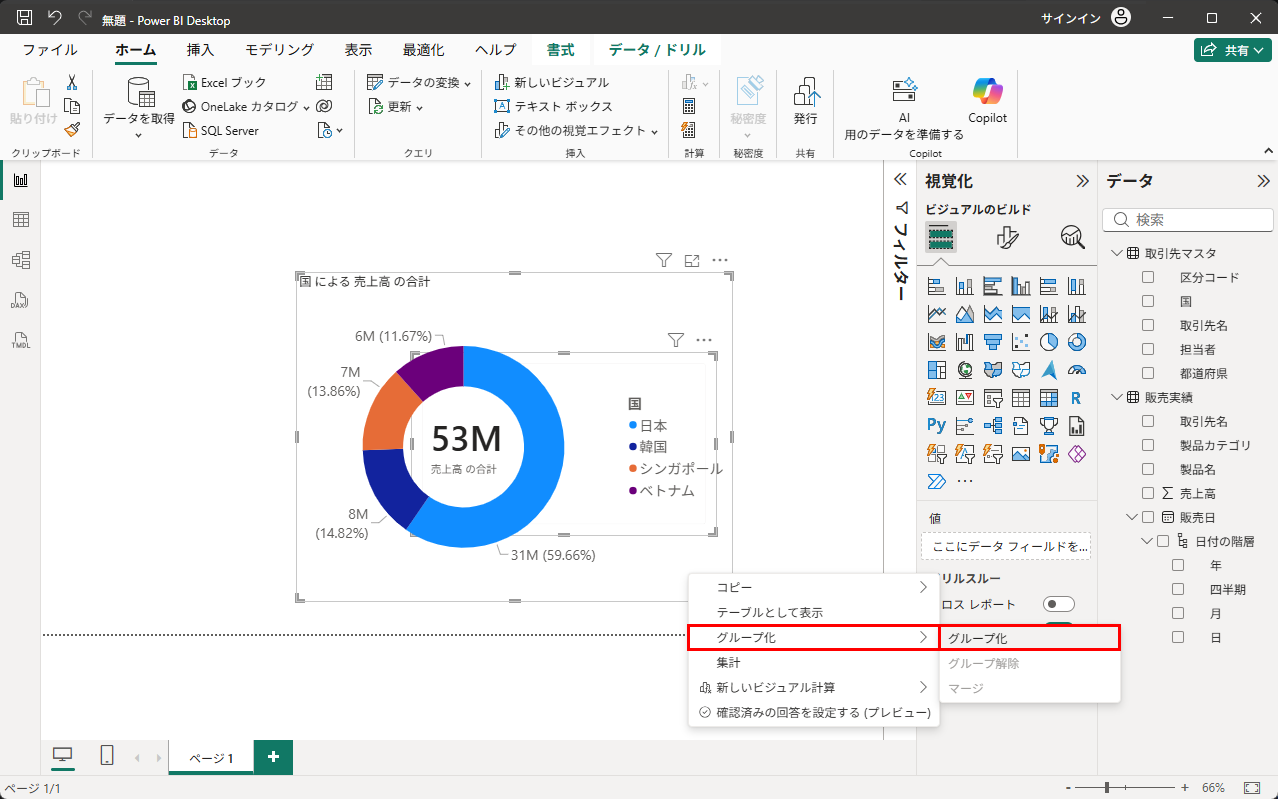The image size is (1278, 799).
Task: Select the R script visual
Action: point(1077,398)
